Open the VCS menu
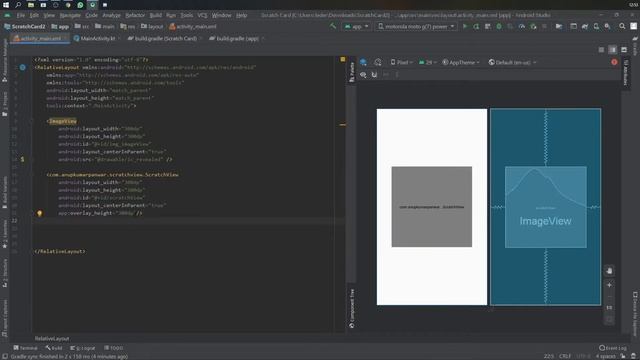 (x=202, y=15)
